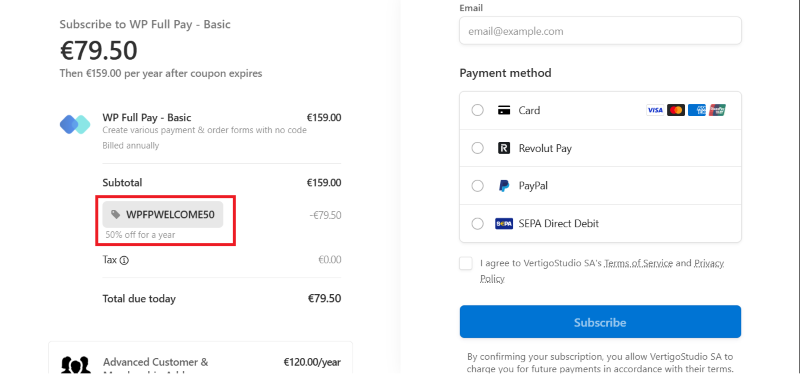This screenshot has height=377, width=800.
Task: Click the American Express brand icon
Action: 696,110
